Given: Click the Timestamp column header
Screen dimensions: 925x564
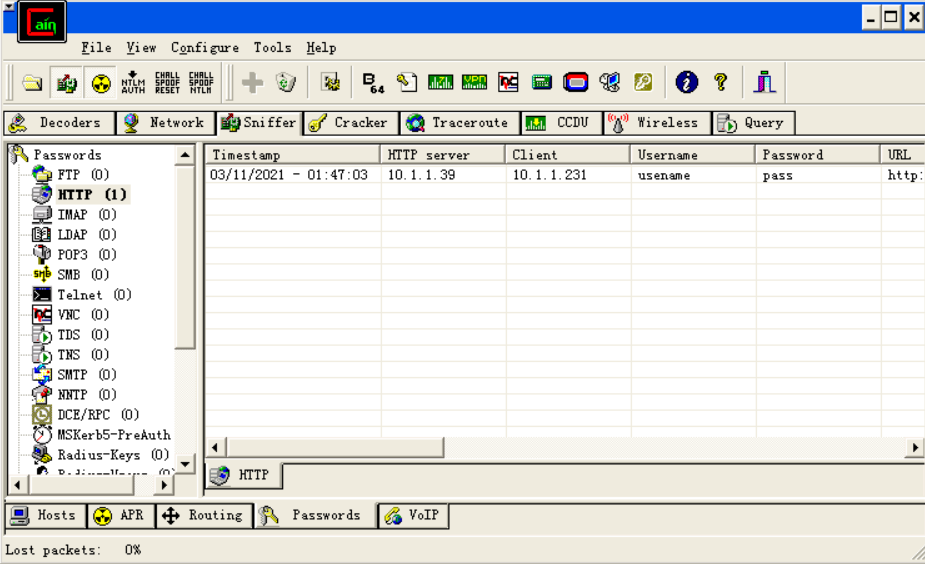Looking at the screenshot, I should [293, 155].
